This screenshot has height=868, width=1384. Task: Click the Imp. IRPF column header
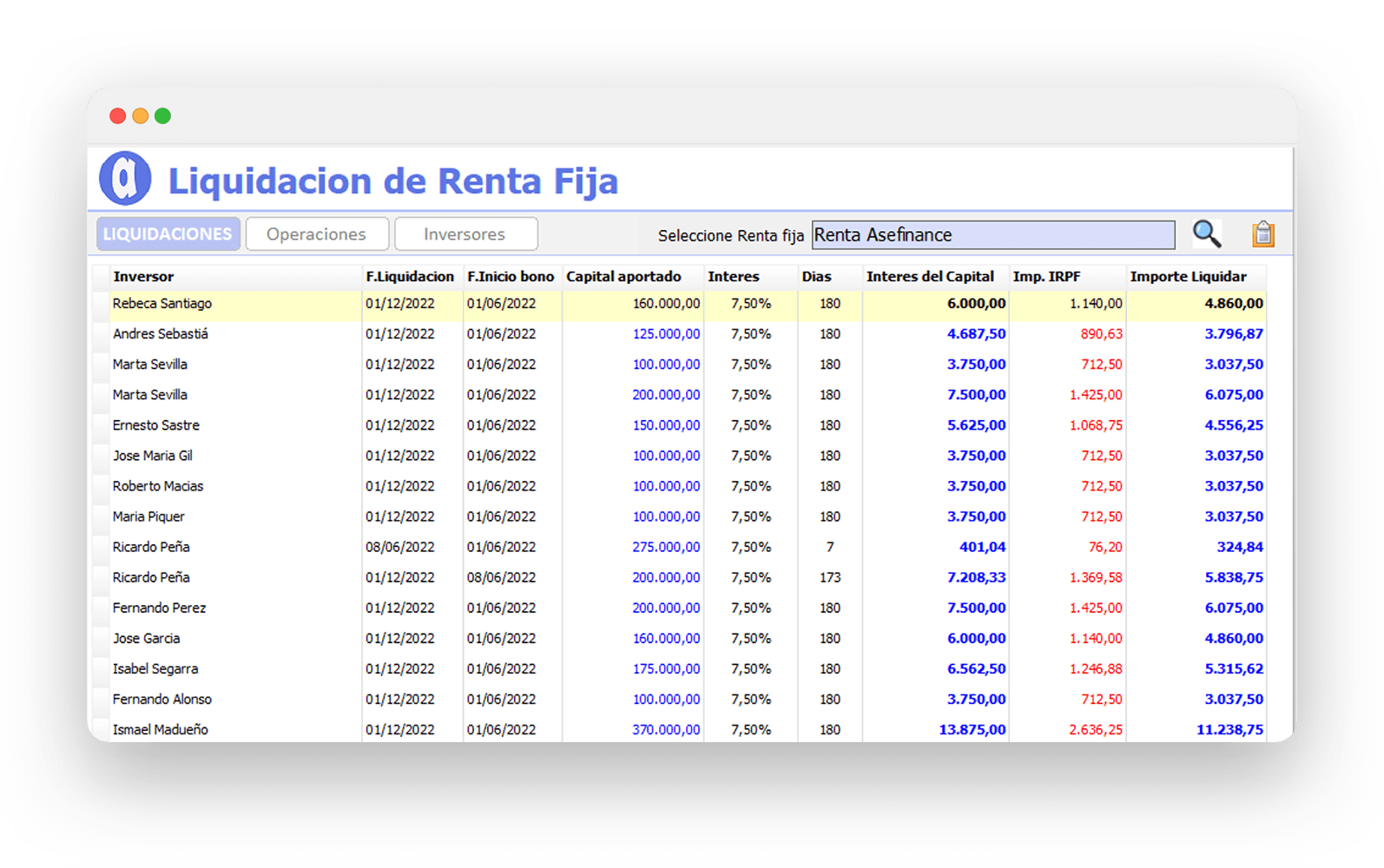pyautogui.click(x=1046, y=277)
